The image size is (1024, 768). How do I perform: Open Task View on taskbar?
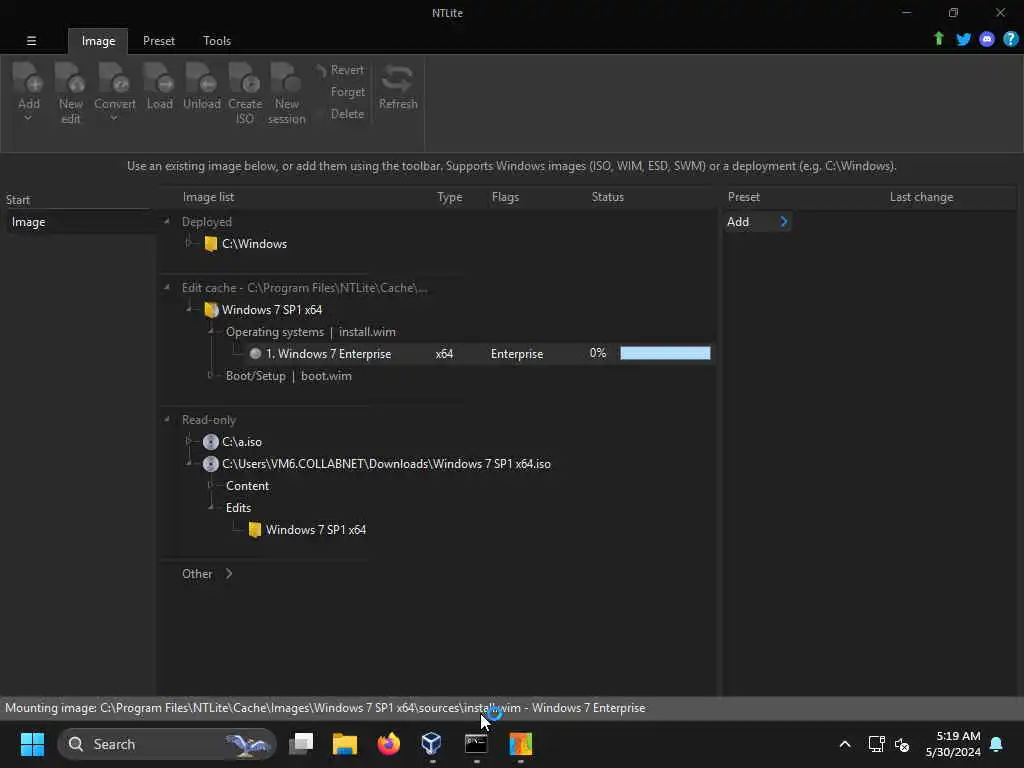click(x=302, y=744)
